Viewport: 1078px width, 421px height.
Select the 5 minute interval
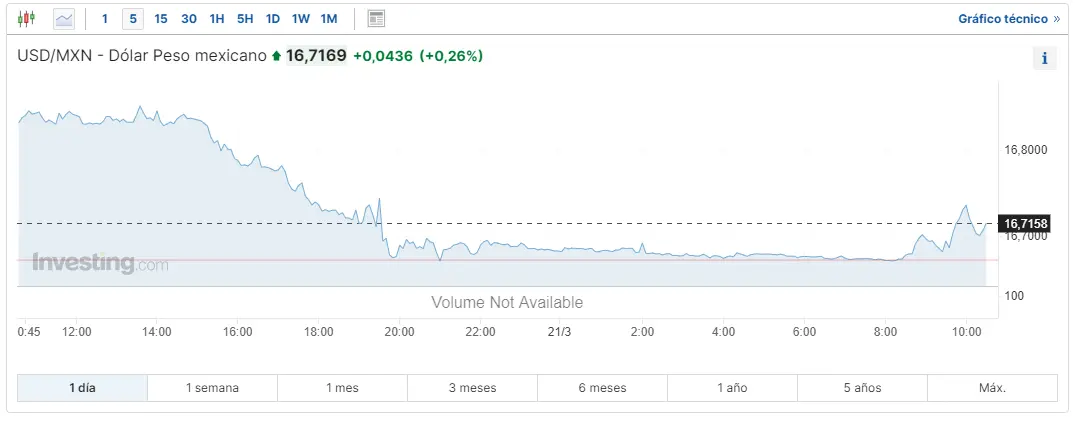click(133, 19)
